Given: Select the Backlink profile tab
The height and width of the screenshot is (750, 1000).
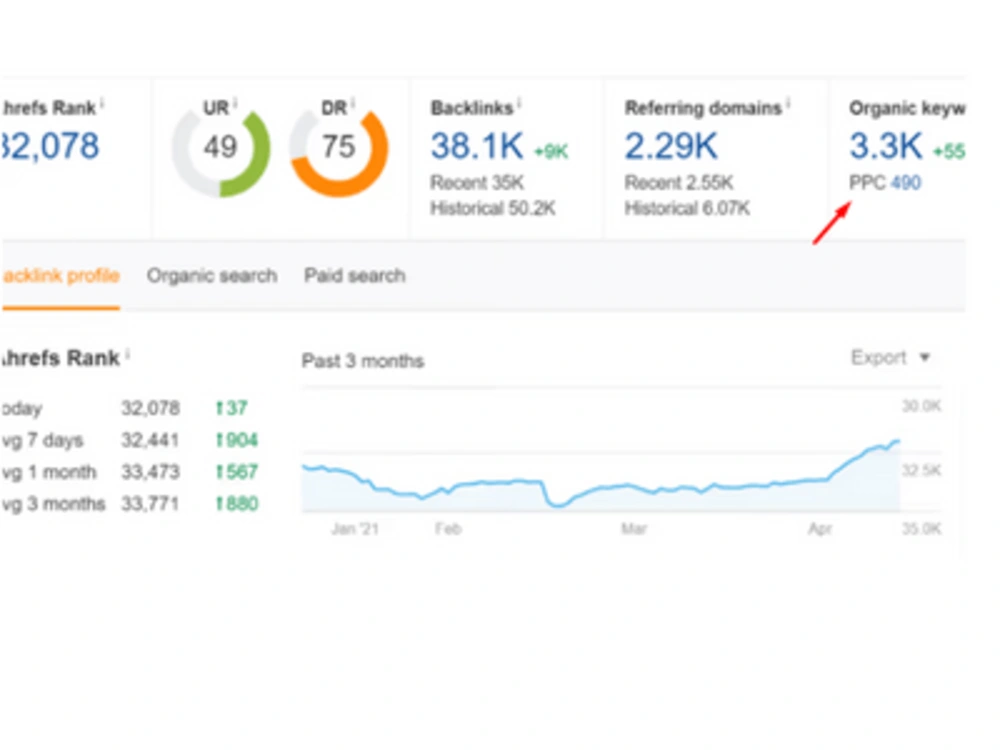Looking at the screenshot, I should 60,276.
